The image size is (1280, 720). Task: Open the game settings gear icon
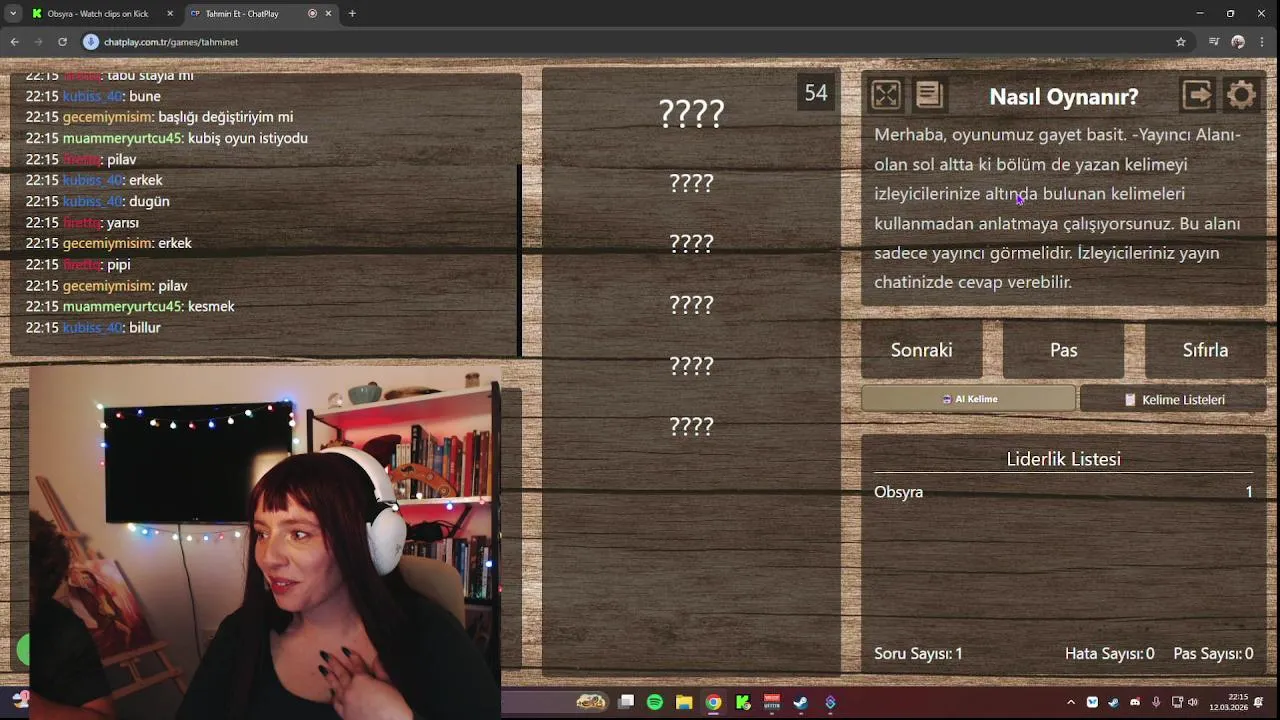click(1241, 95)
